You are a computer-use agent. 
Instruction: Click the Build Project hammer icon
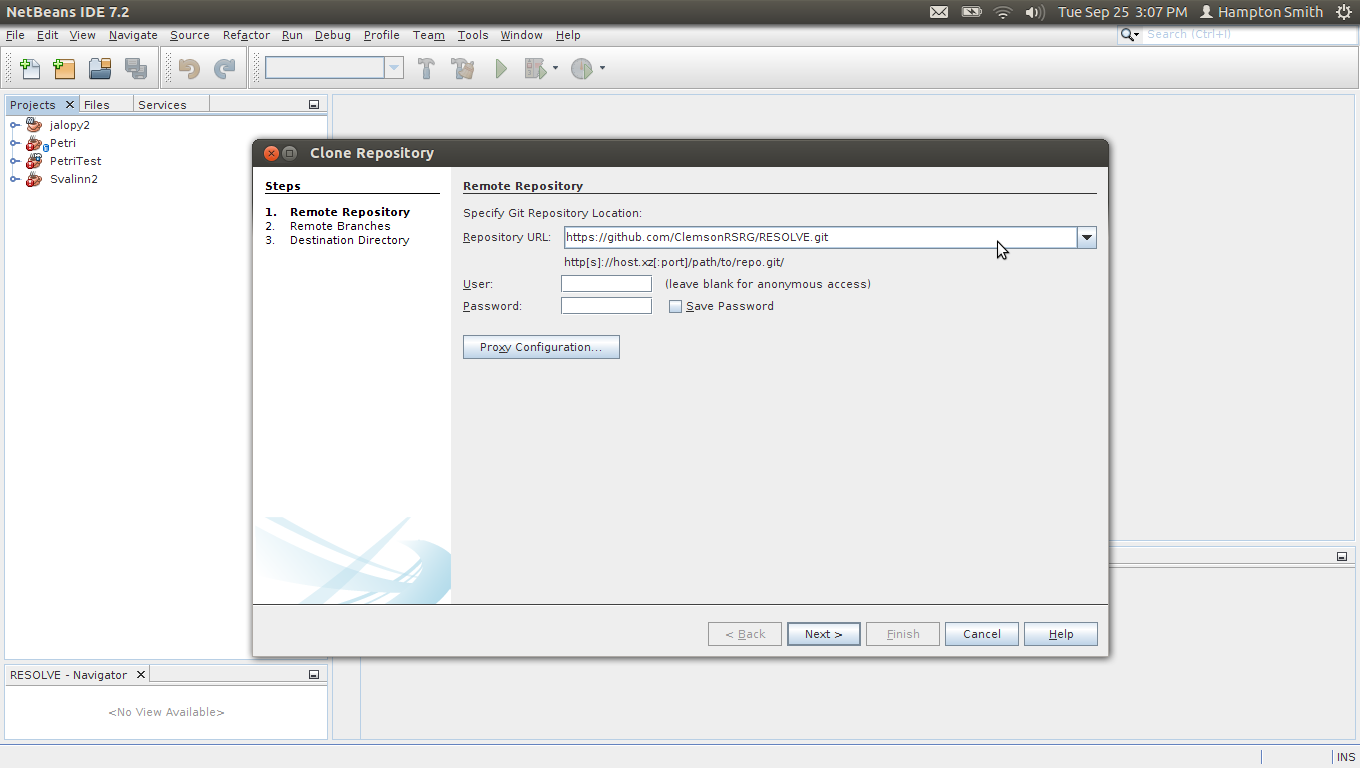point(426,69)
